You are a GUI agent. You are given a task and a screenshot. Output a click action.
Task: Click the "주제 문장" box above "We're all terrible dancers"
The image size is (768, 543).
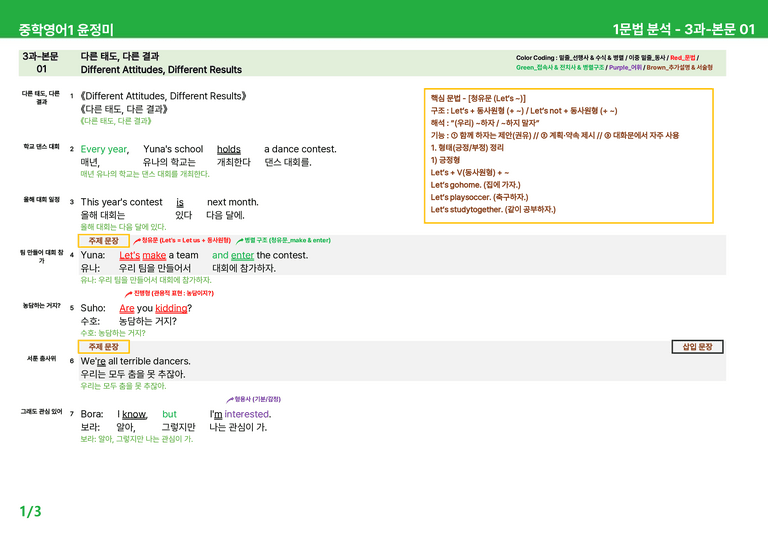(104, 347)
